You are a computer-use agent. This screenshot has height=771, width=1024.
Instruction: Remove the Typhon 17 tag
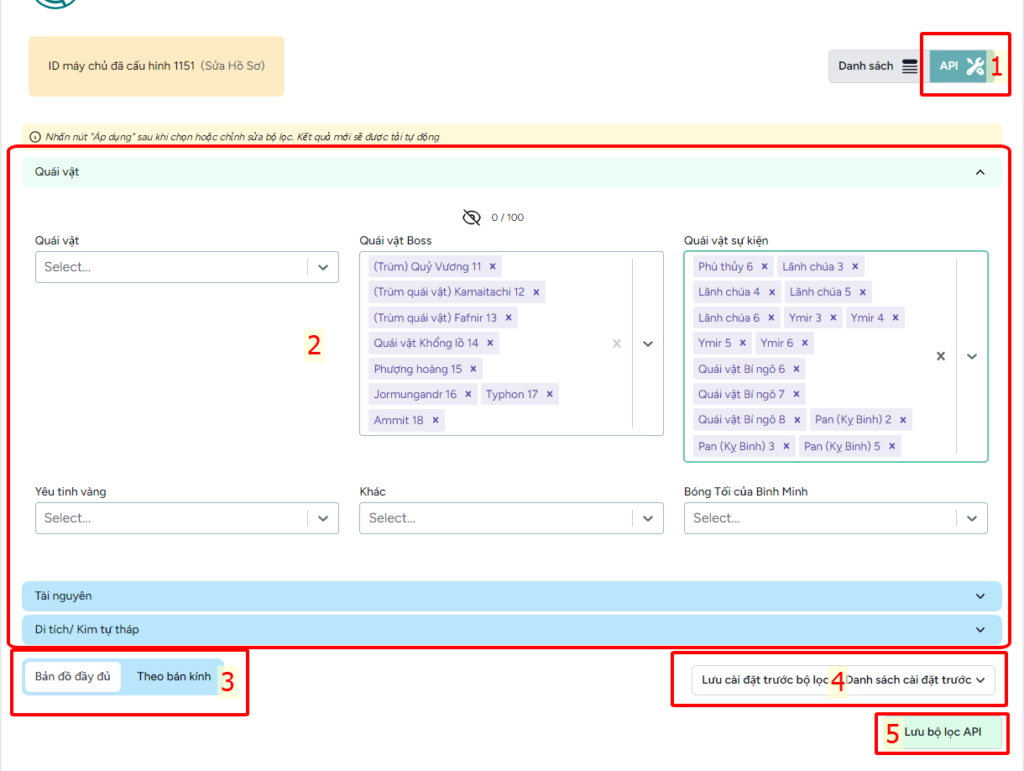tap(550, 395)
